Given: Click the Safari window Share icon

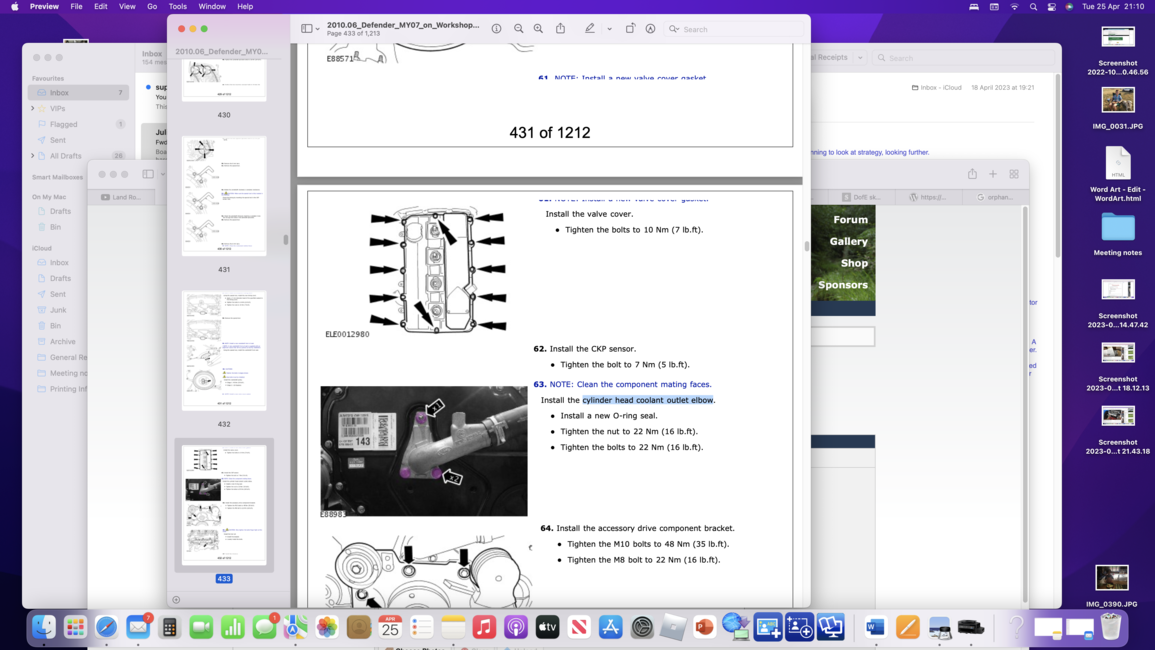Looking at the screenshot, I should (x=972, y=174).
